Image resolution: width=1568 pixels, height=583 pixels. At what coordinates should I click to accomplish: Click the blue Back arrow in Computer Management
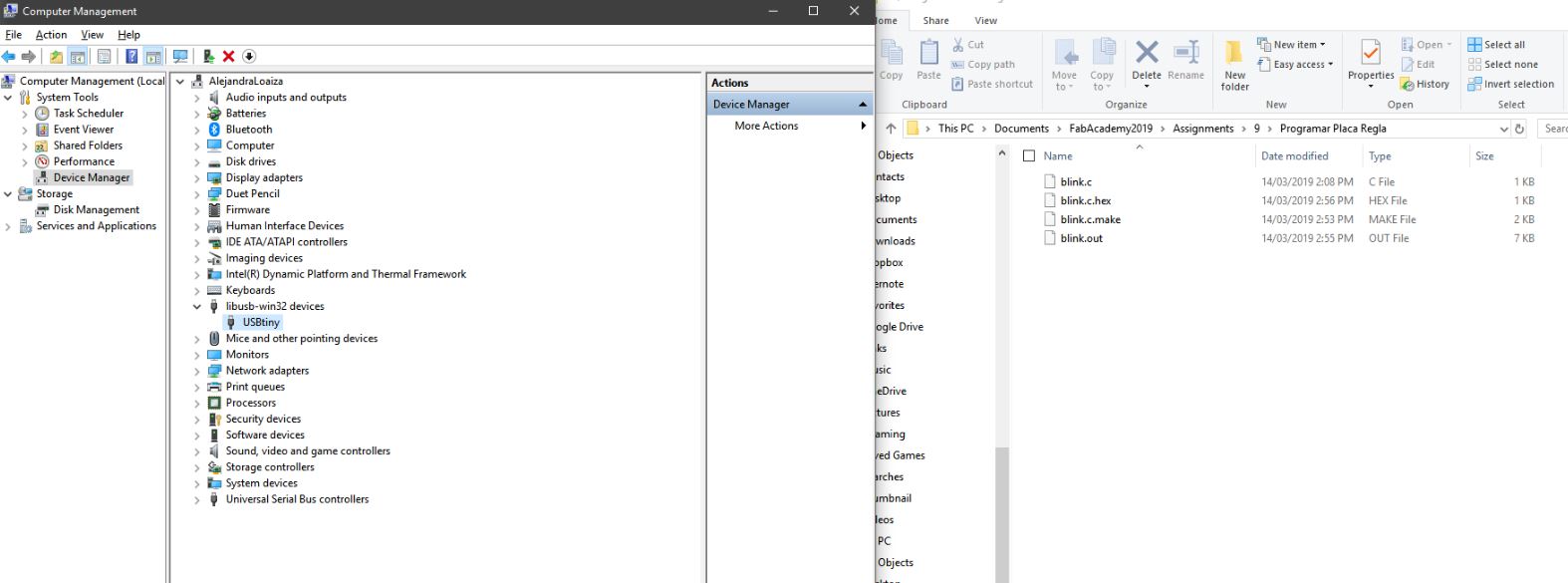9,57
